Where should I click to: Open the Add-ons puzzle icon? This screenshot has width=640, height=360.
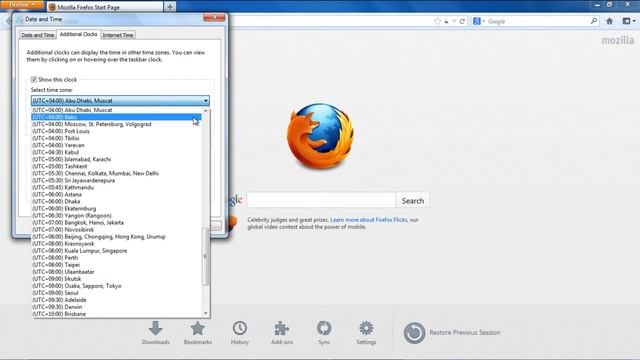282,328
